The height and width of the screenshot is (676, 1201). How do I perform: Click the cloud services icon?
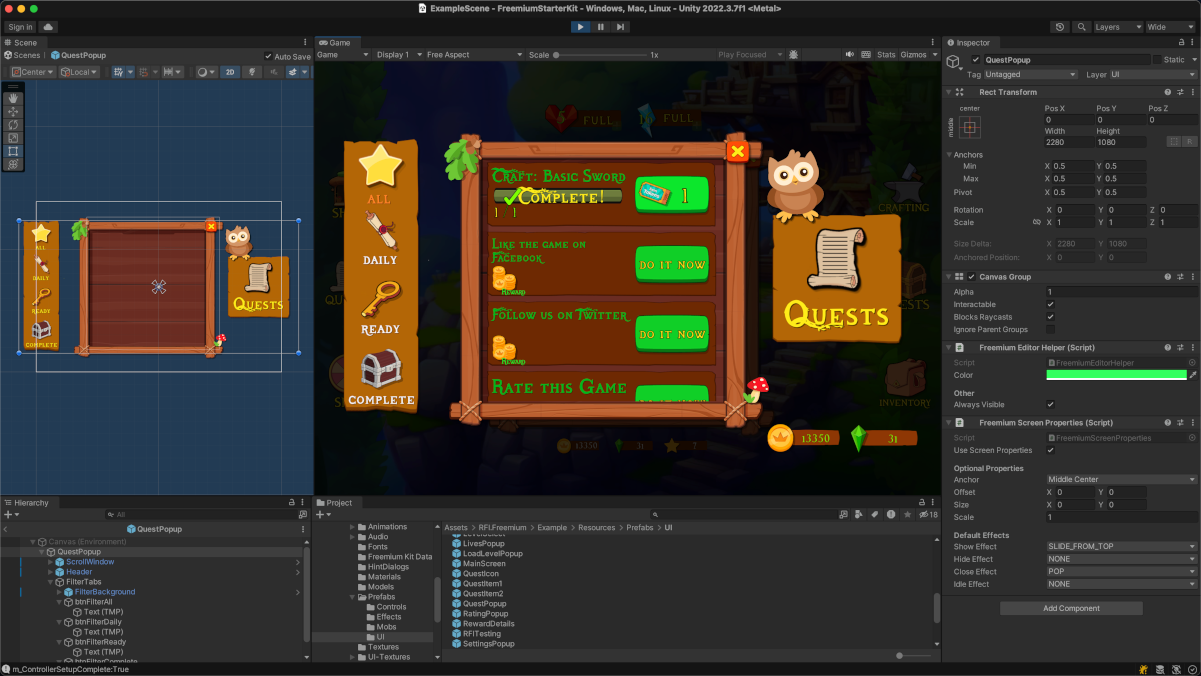(48, 27)
